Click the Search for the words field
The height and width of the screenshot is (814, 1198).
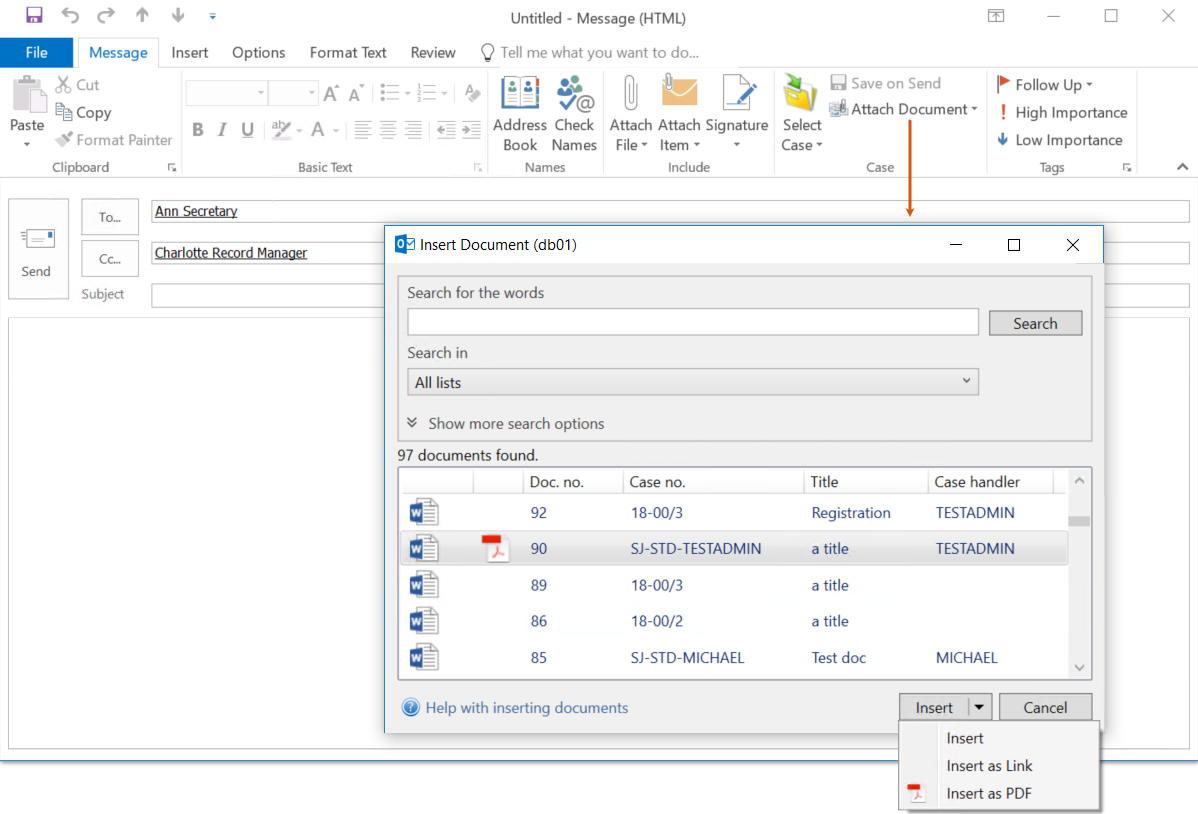692,322
